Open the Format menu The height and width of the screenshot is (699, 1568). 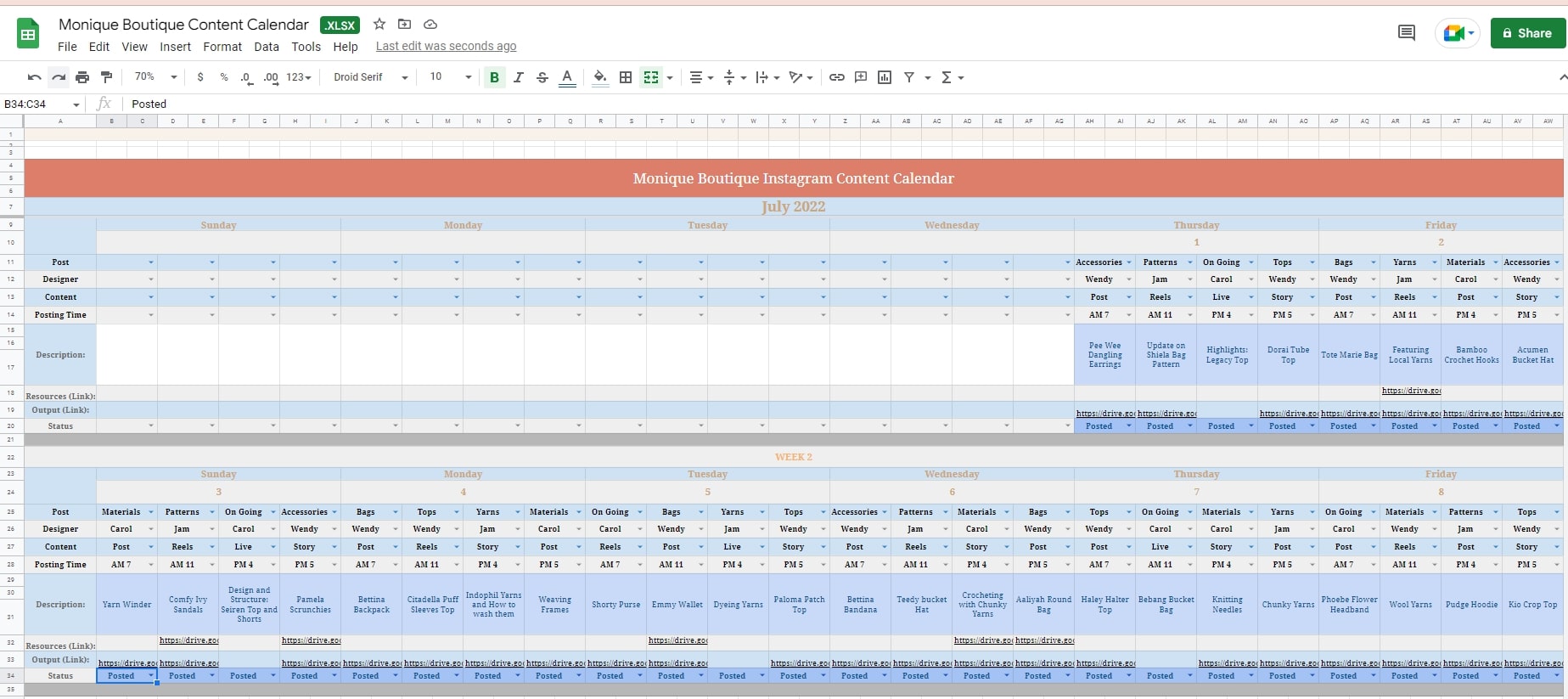tap(222, 47)
